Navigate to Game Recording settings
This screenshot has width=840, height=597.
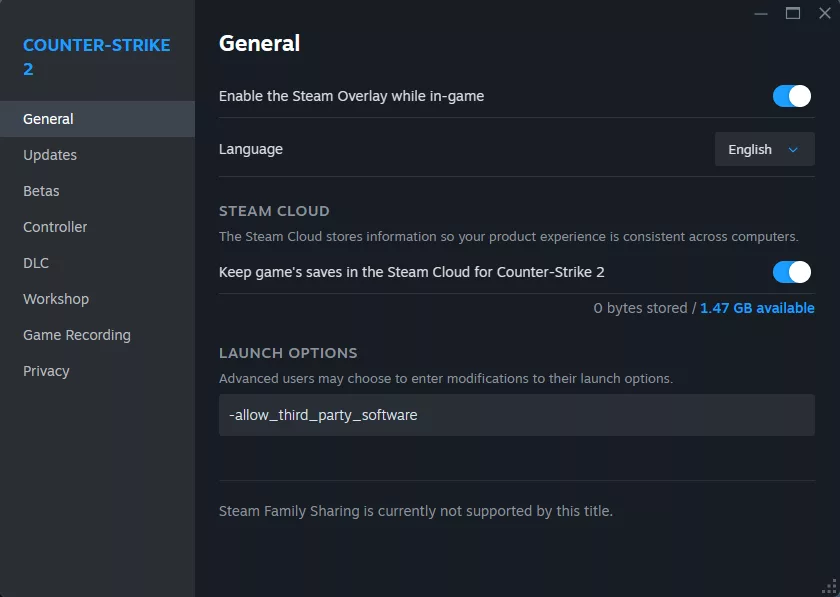tap(77, 335)
